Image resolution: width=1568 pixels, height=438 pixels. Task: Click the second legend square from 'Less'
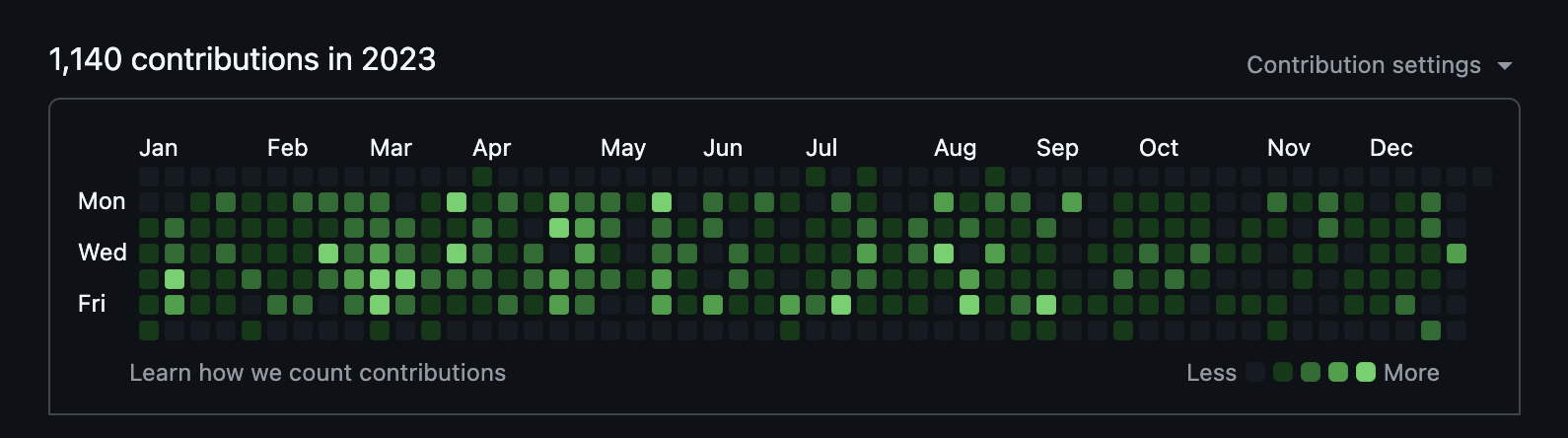(1283, 372)
